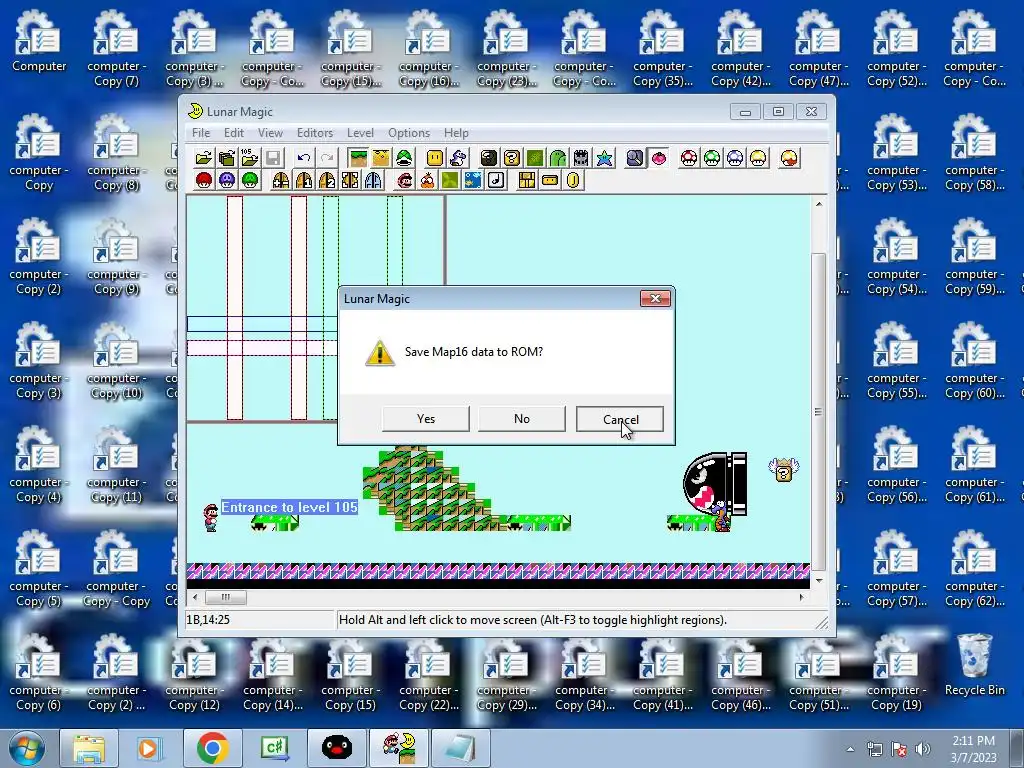Click the door icon labeled 1
The image size is (1024, 768).
(x=304, y=180)
